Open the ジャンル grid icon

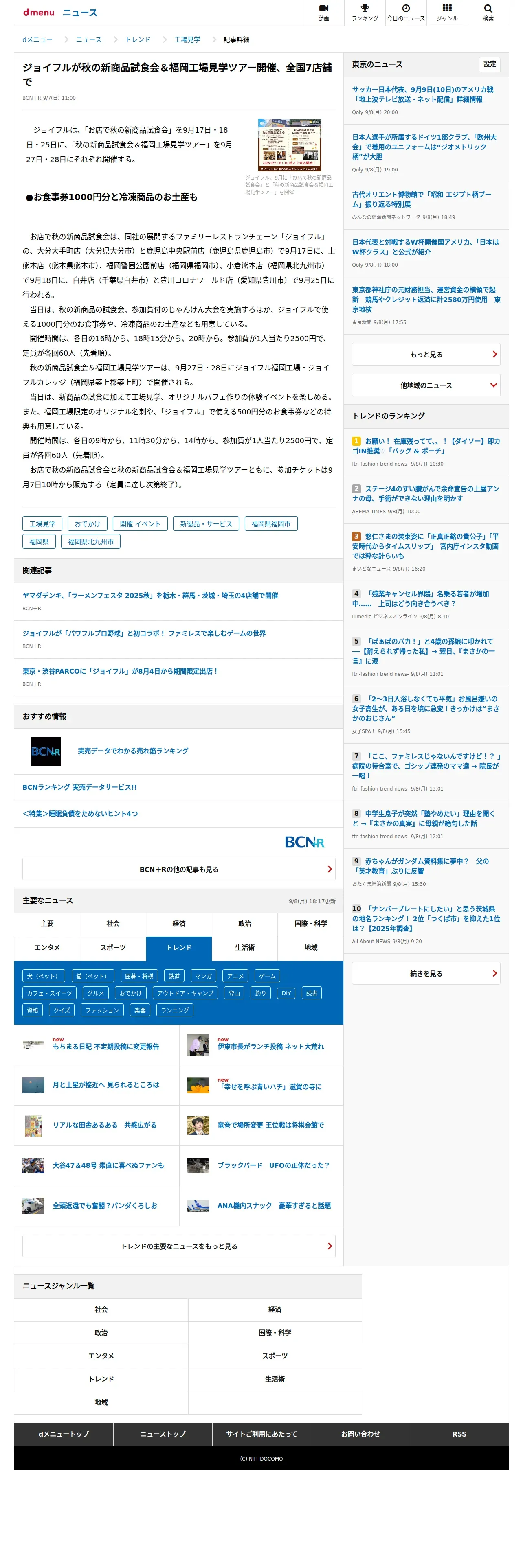(447, 12)
